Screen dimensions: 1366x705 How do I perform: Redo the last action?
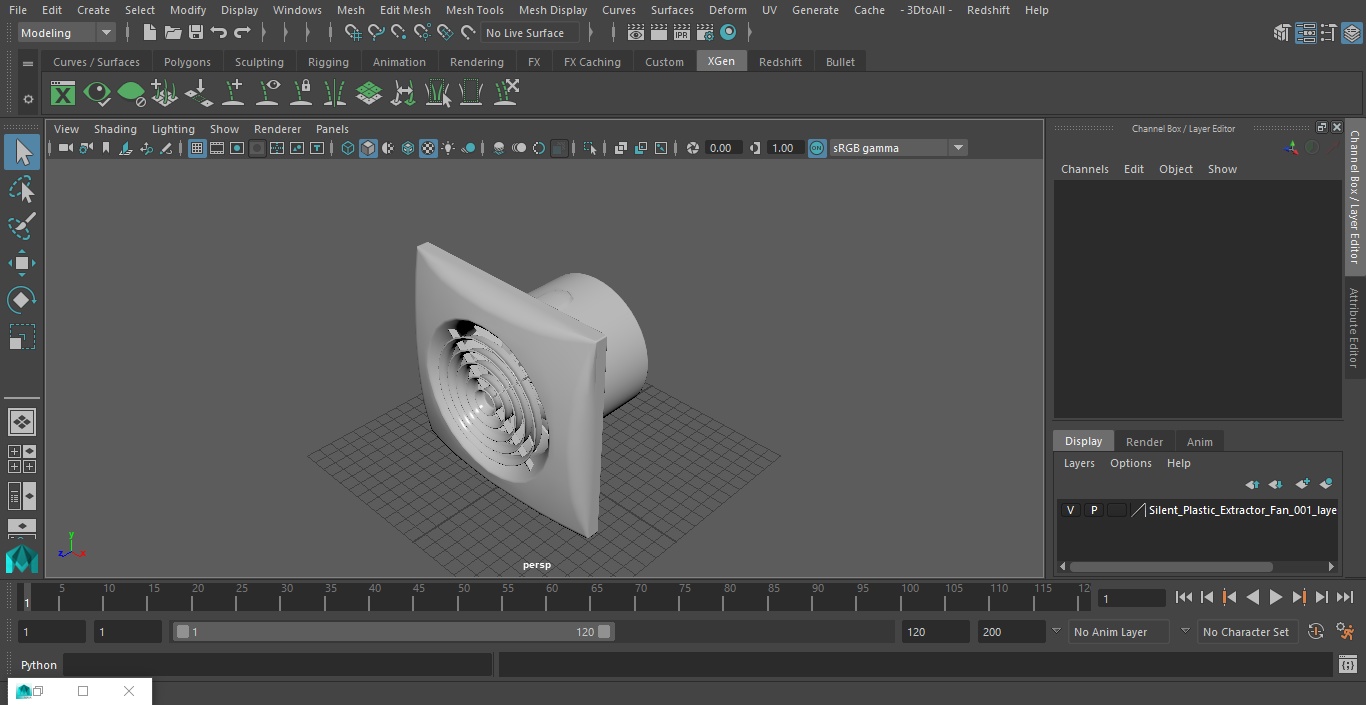click(242, 33)
